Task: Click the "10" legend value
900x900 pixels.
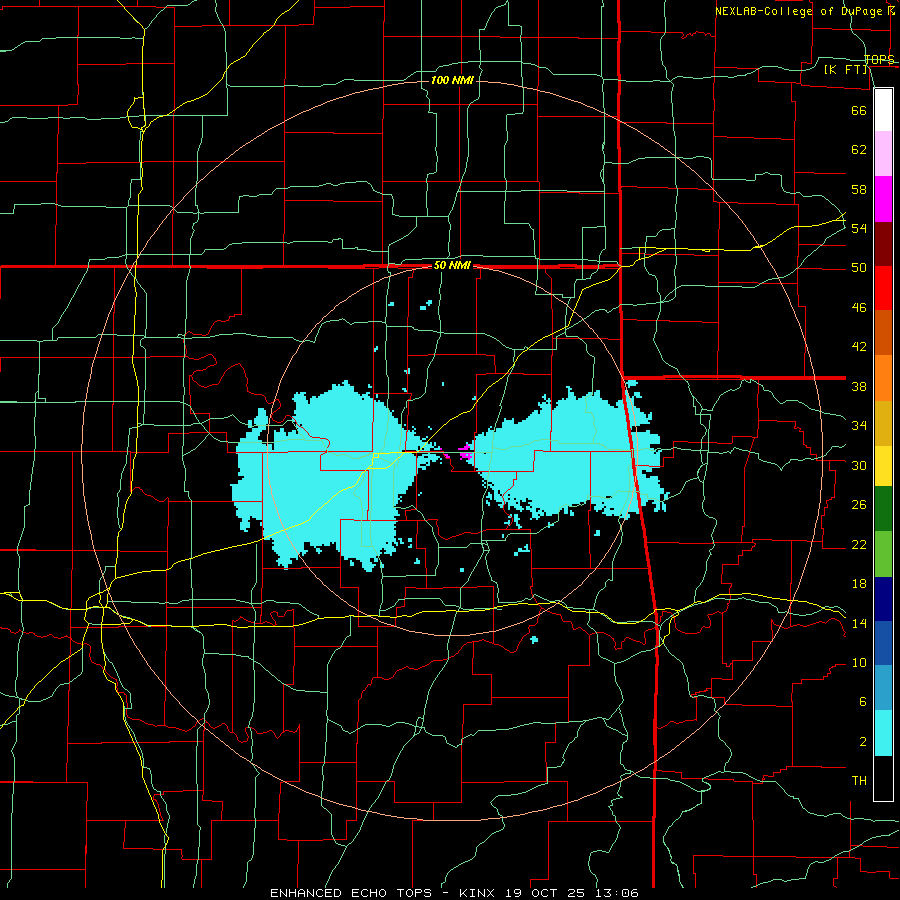Action: coord(859,663)
